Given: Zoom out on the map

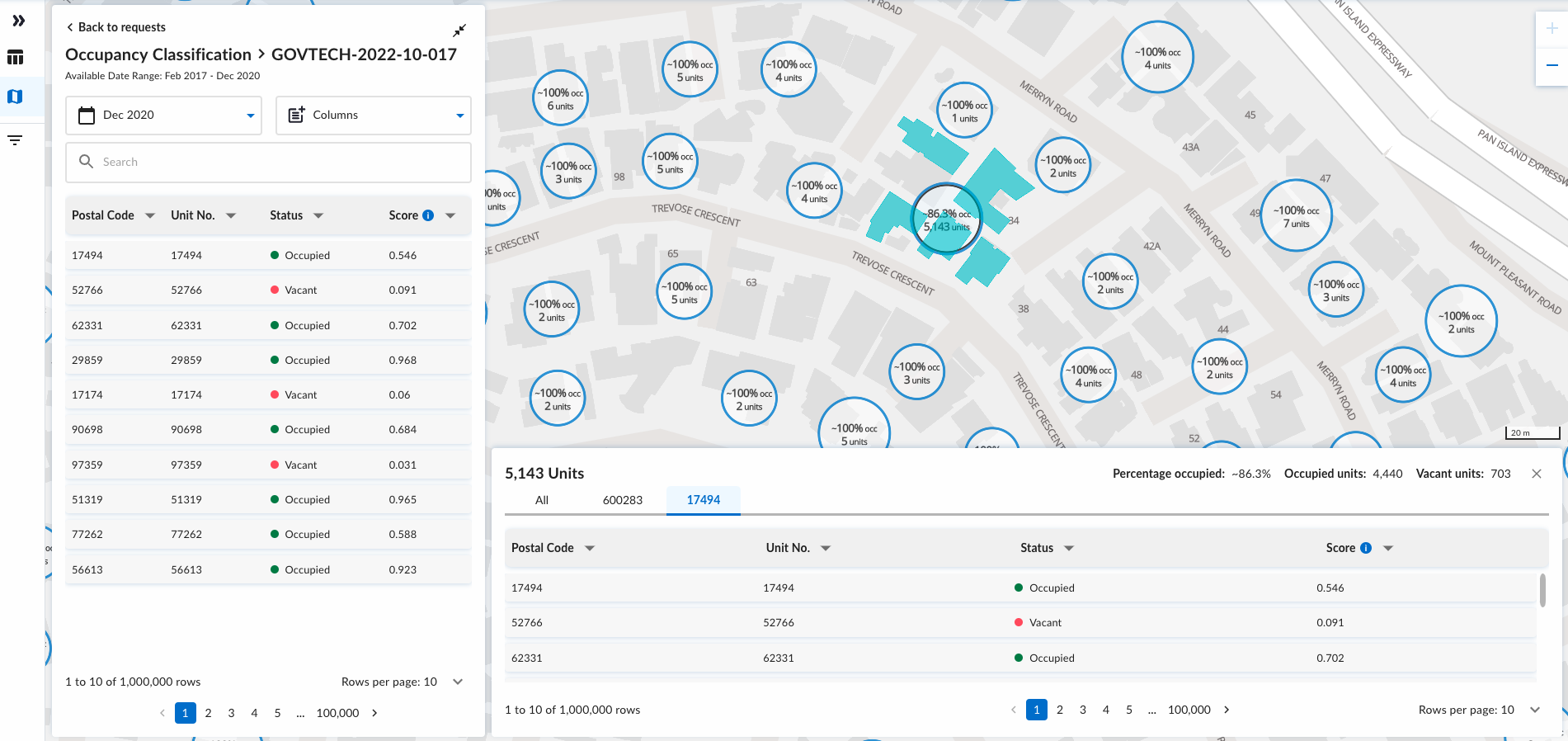Looking at the screenshot, I should point(1552,65).
